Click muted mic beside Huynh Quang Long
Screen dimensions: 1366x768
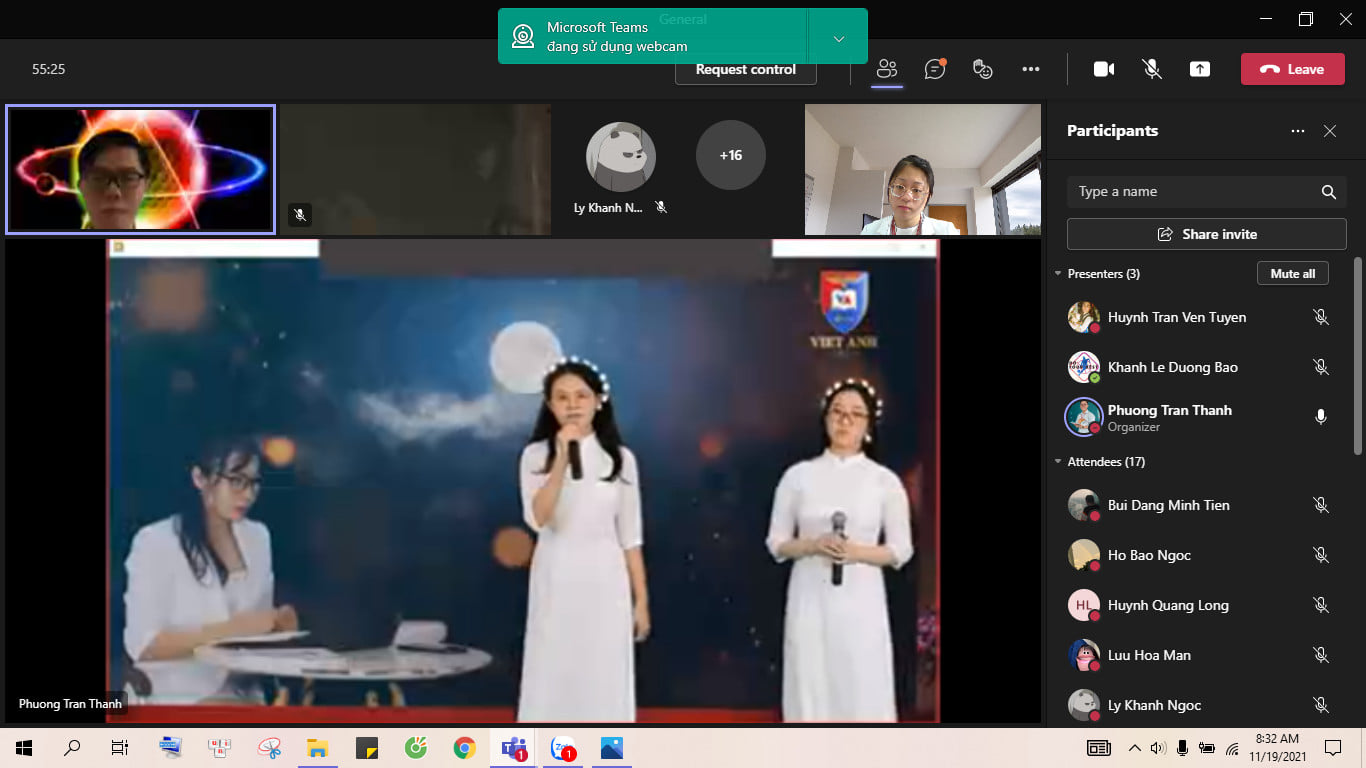coord(1321,605)
